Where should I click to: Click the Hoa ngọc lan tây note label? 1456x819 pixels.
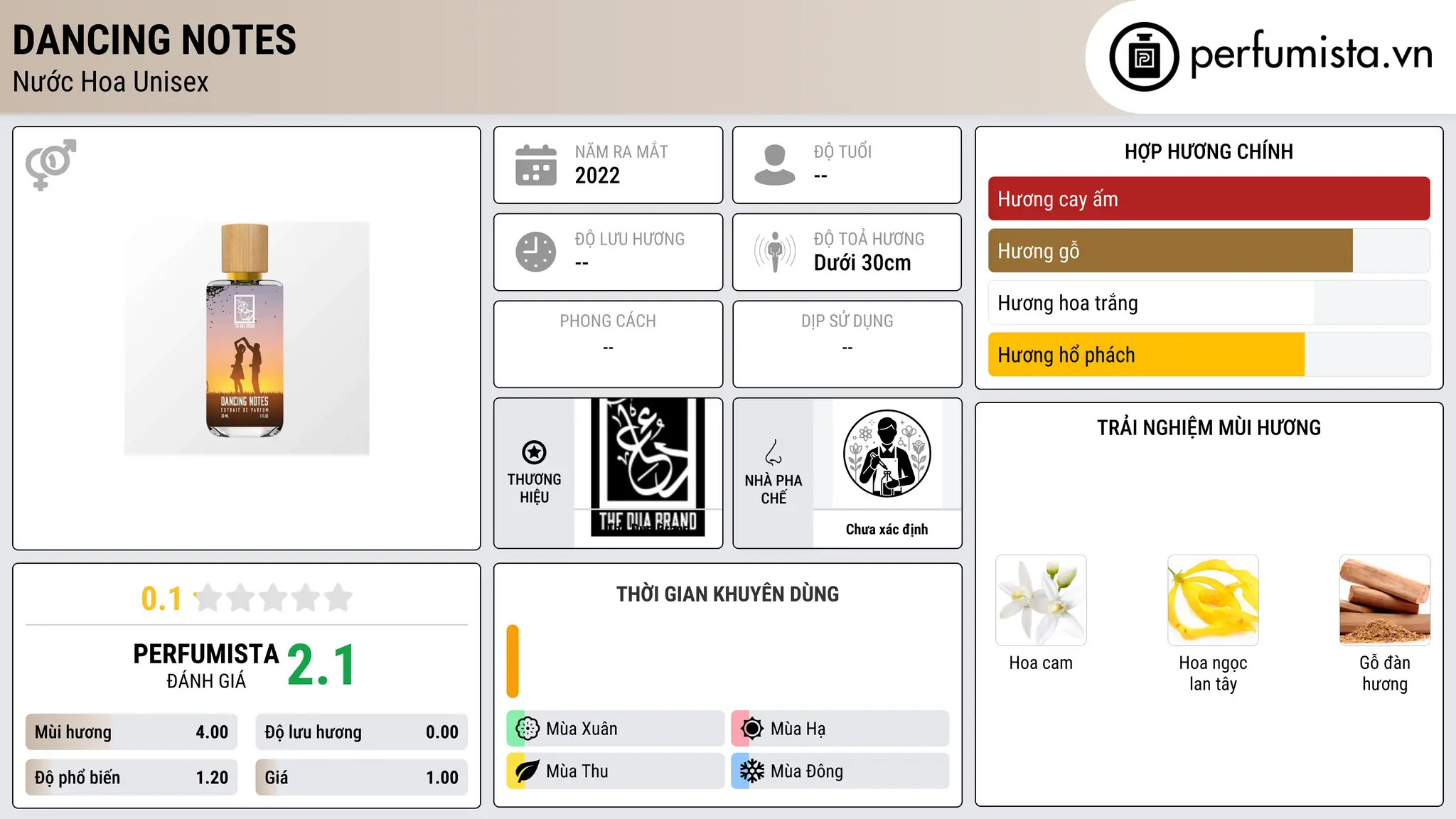point(1213,673)
